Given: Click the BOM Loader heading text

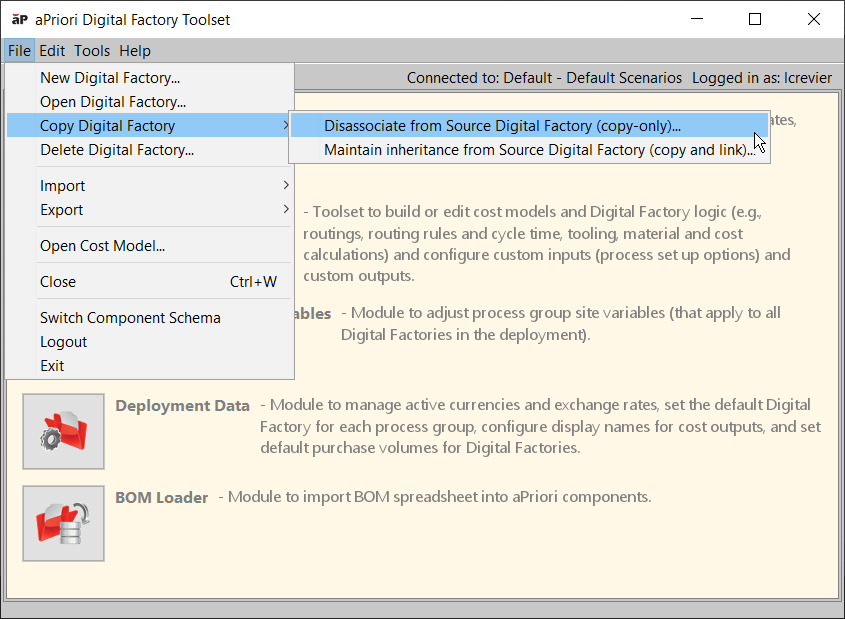Looking at the screenshot, I should tap(162, 498).
